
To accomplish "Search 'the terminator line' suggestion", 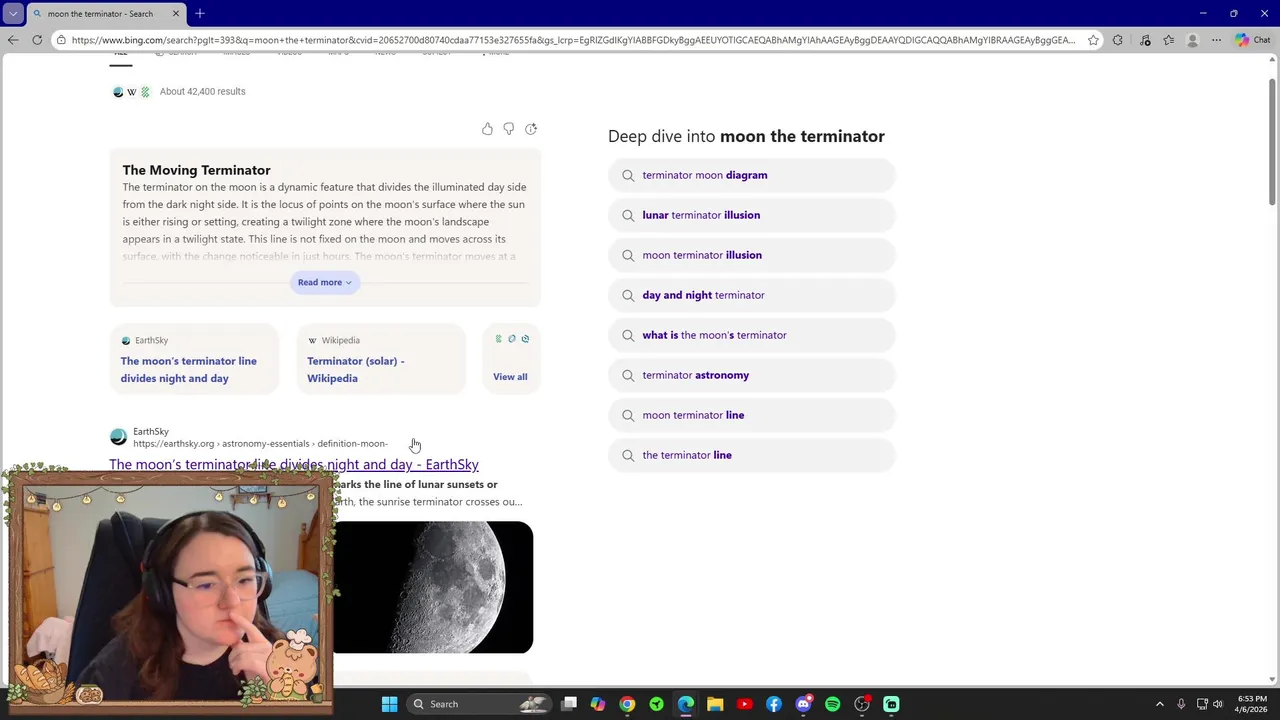I will (751, 455).
